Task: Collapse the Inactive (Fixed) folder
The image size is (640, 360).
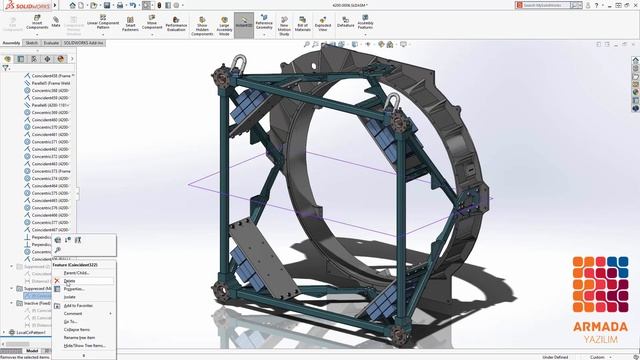Action: (x=11, y=303)
